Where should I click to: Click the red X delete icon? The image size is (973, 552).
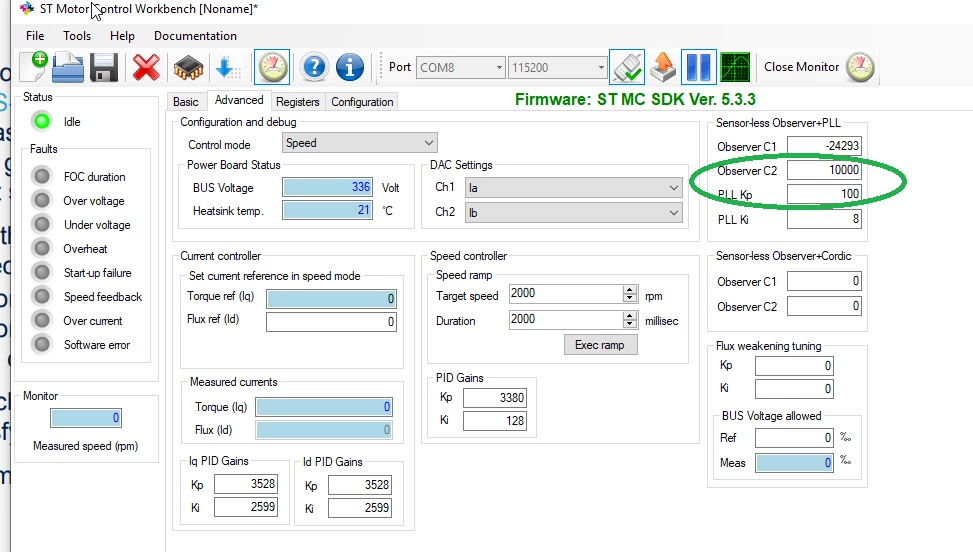[x=146, y=68]
